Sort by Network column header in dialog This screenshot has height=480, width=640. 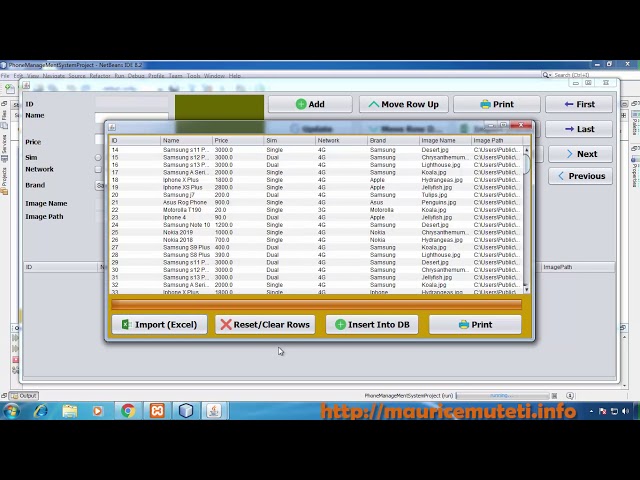341,140
